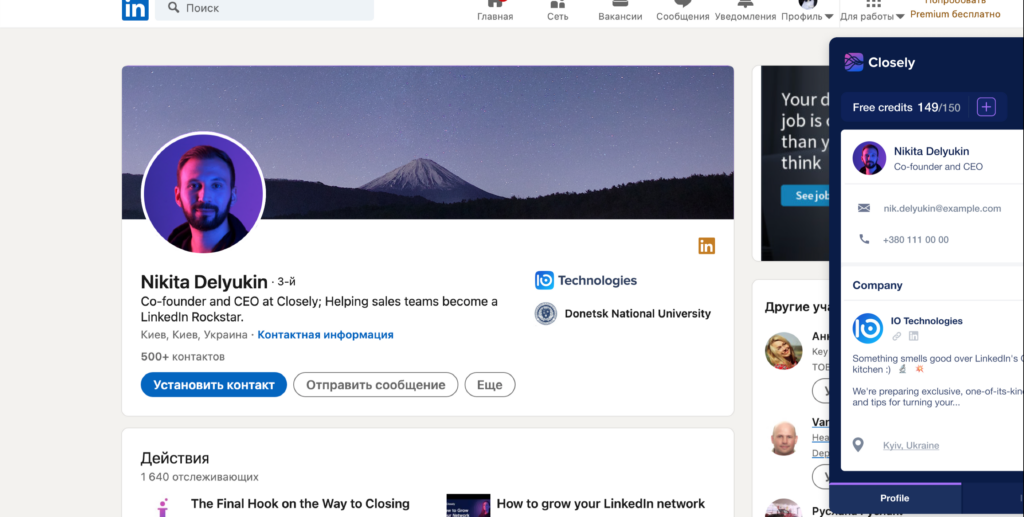Click the location pin icon near Kyiv
The width and height of the screenshot is (1024, 517).
click(x=858, y=445)
